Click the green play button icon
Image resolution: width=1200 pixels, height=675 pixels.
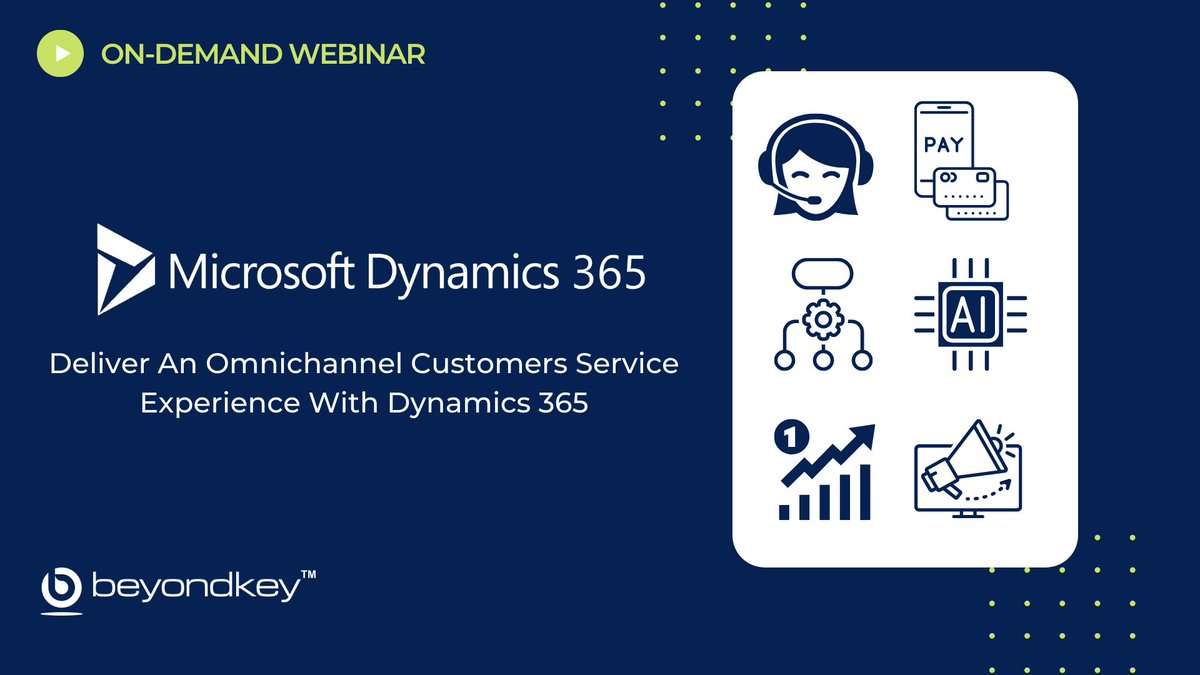(x=60, y=54)
